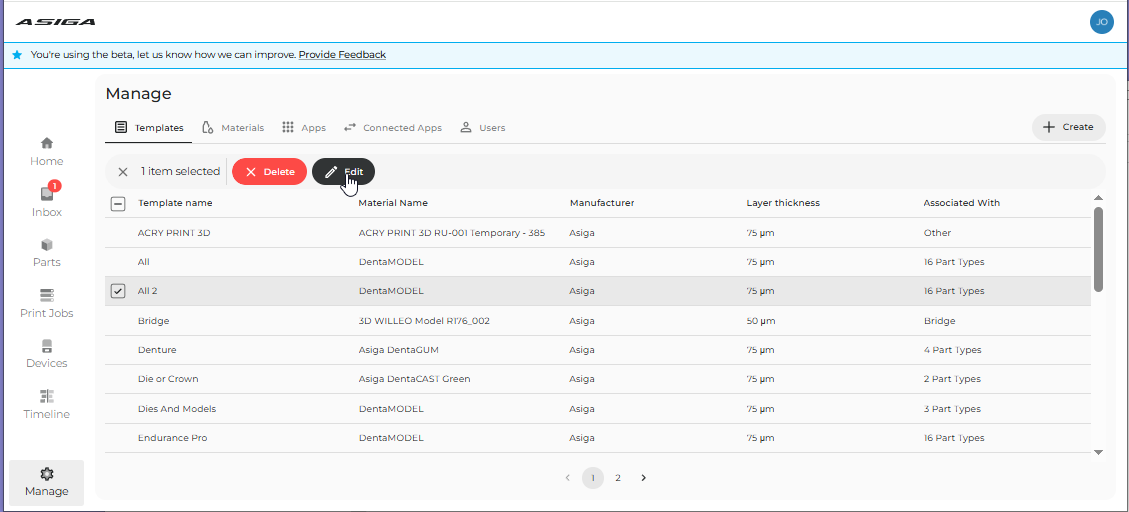The image size is (1129, 512).
Task: Click the Asiga DentaGUM material cell
Action: pyautogui.click(x=398, y=350)
